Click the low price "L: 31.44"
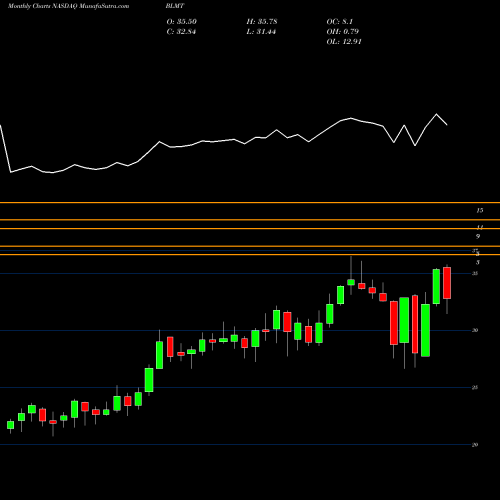The image size is (500, 500). (261, 32)
